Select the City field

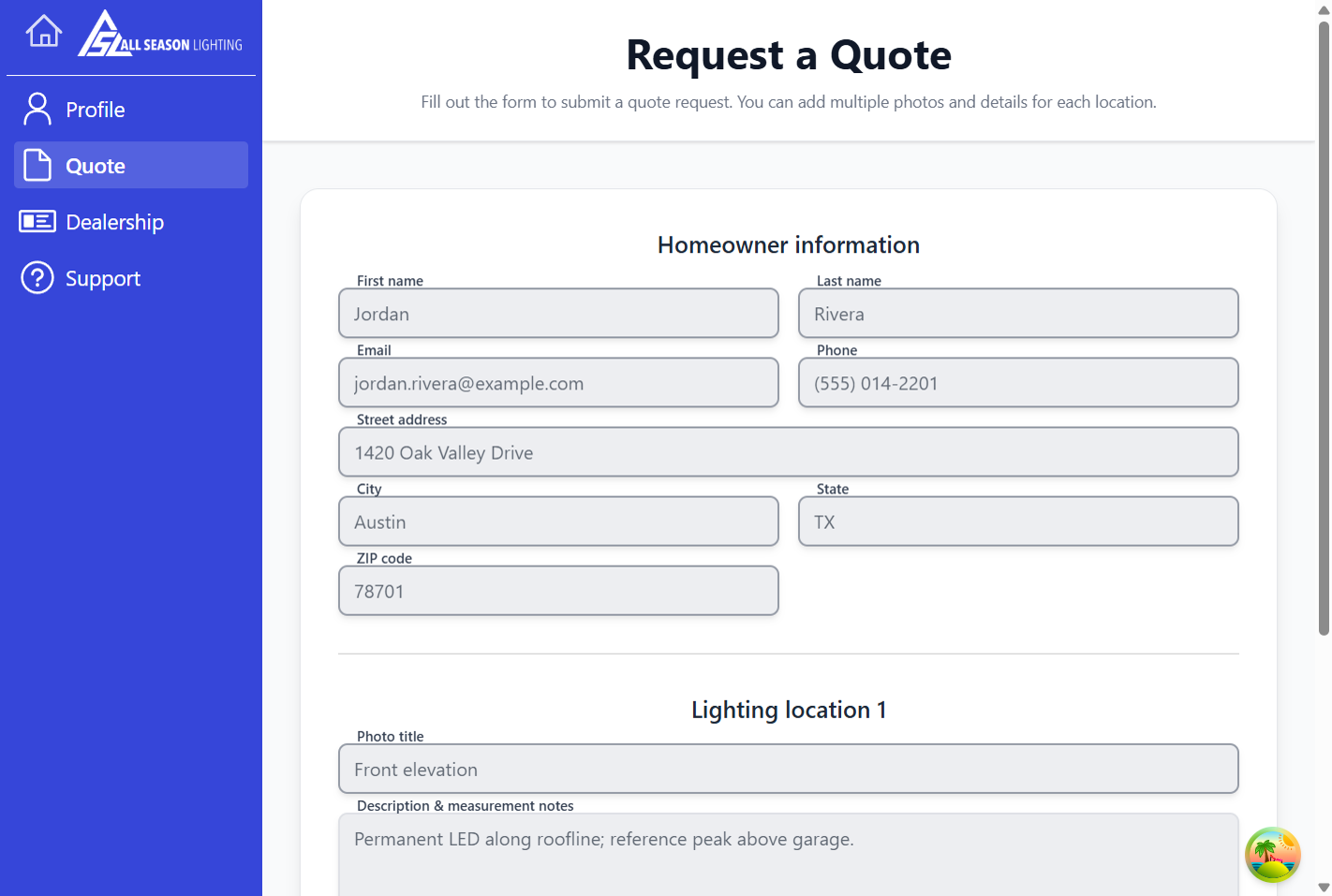tap(558, 521)
